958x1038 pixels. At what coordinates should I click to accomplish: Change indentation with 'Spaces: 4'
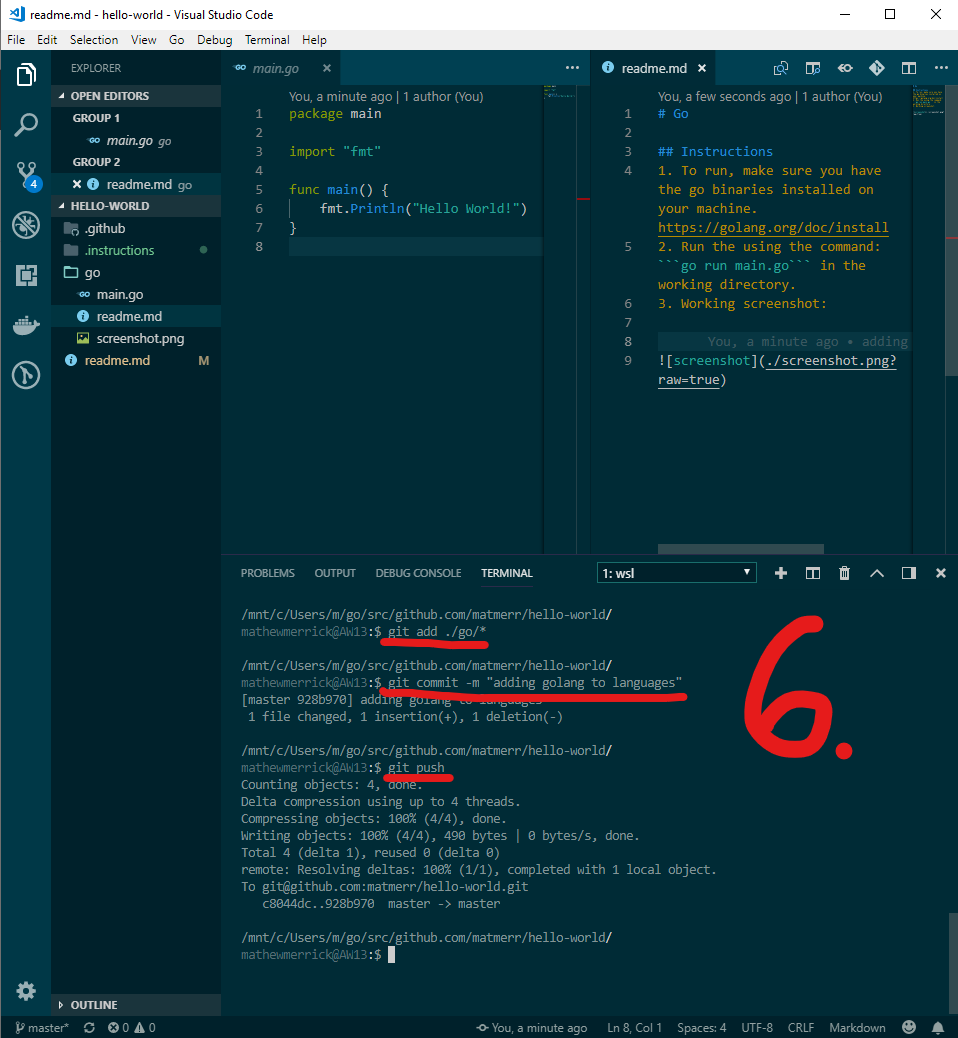701,1027
